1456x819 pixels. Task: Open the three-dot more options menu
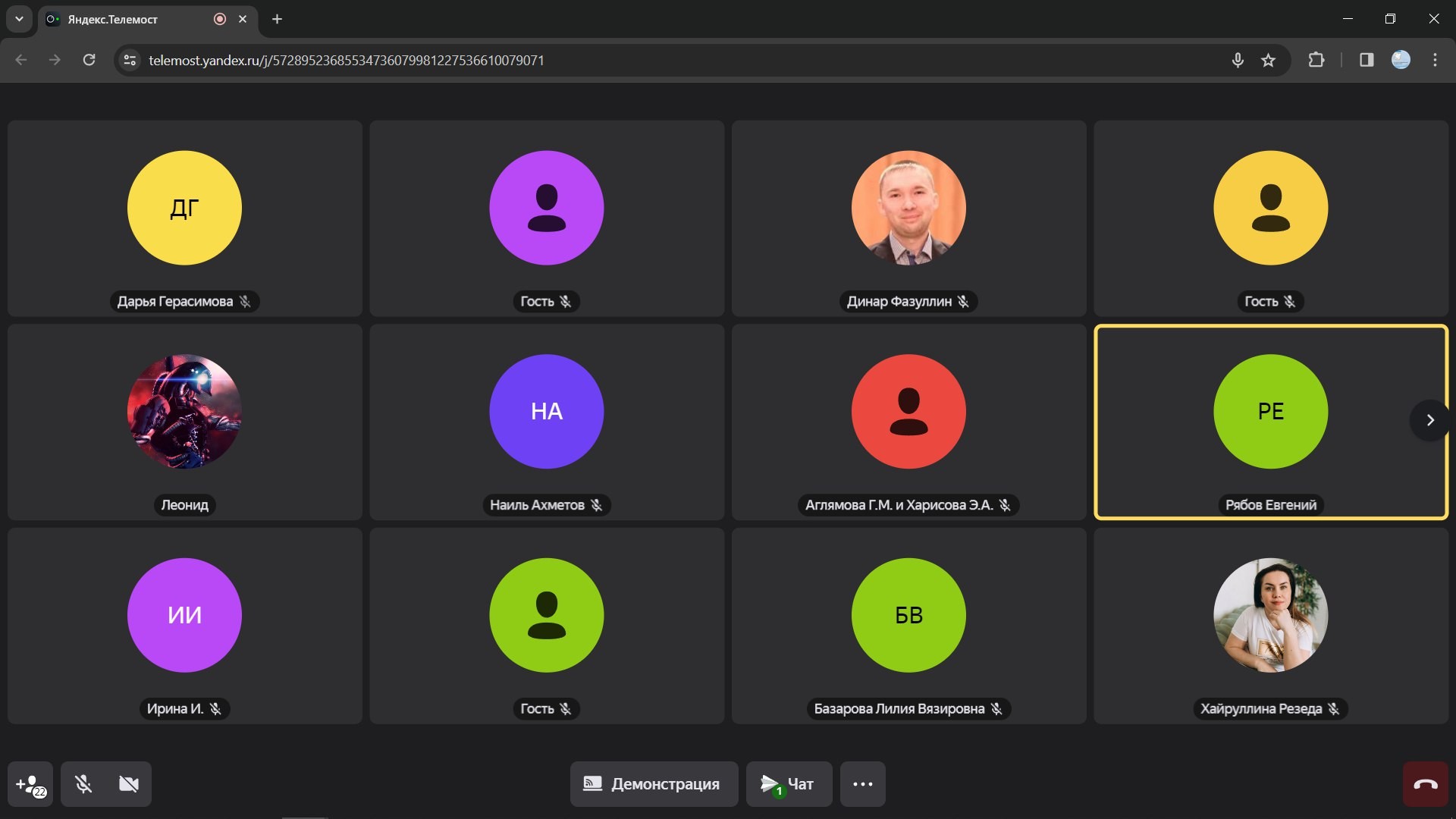[862, 784]
